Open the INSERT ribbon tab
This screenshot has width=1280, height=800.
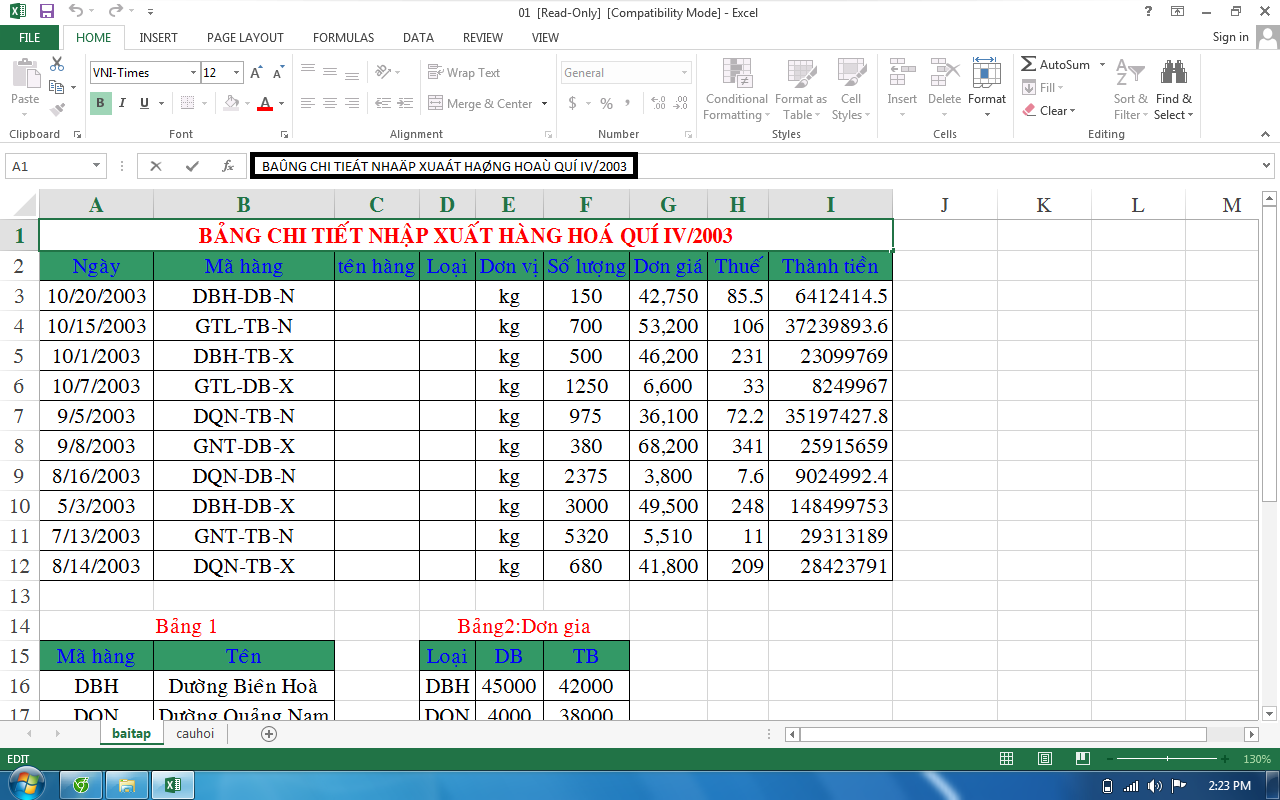pyautogui.click(x=159, y=37)
